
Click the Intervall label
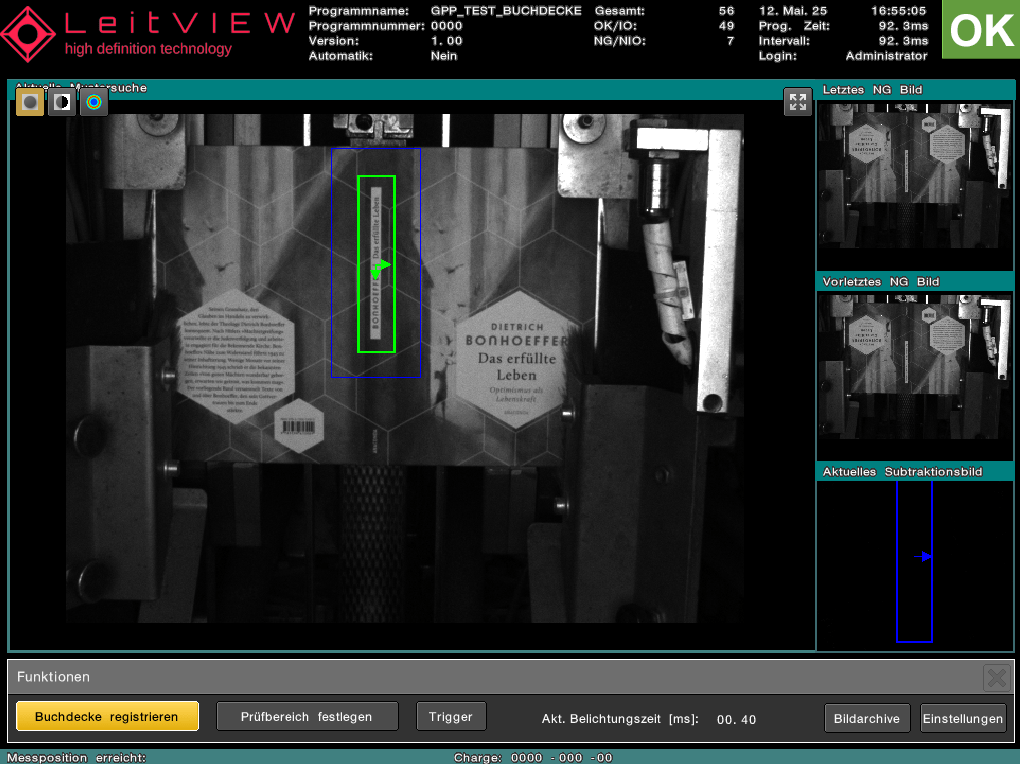tap(784, 41)
